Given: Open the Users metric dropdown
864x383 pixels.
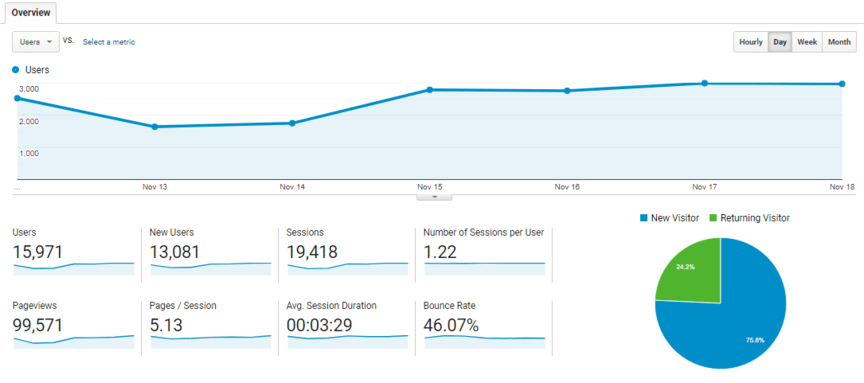Looking at the screenshot, I should click(x=36, y=42).
